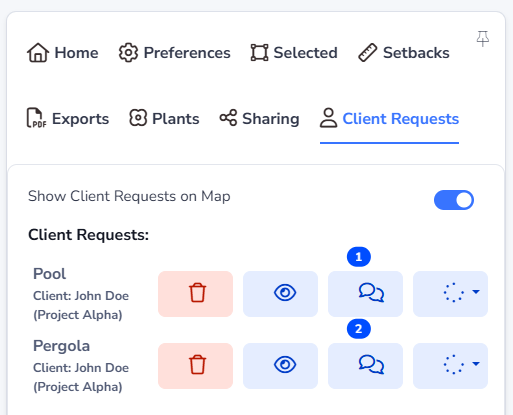Toggle visibility eye for Pergola request
The height and width of the screenshot is (415, 513).
[280, 366]
